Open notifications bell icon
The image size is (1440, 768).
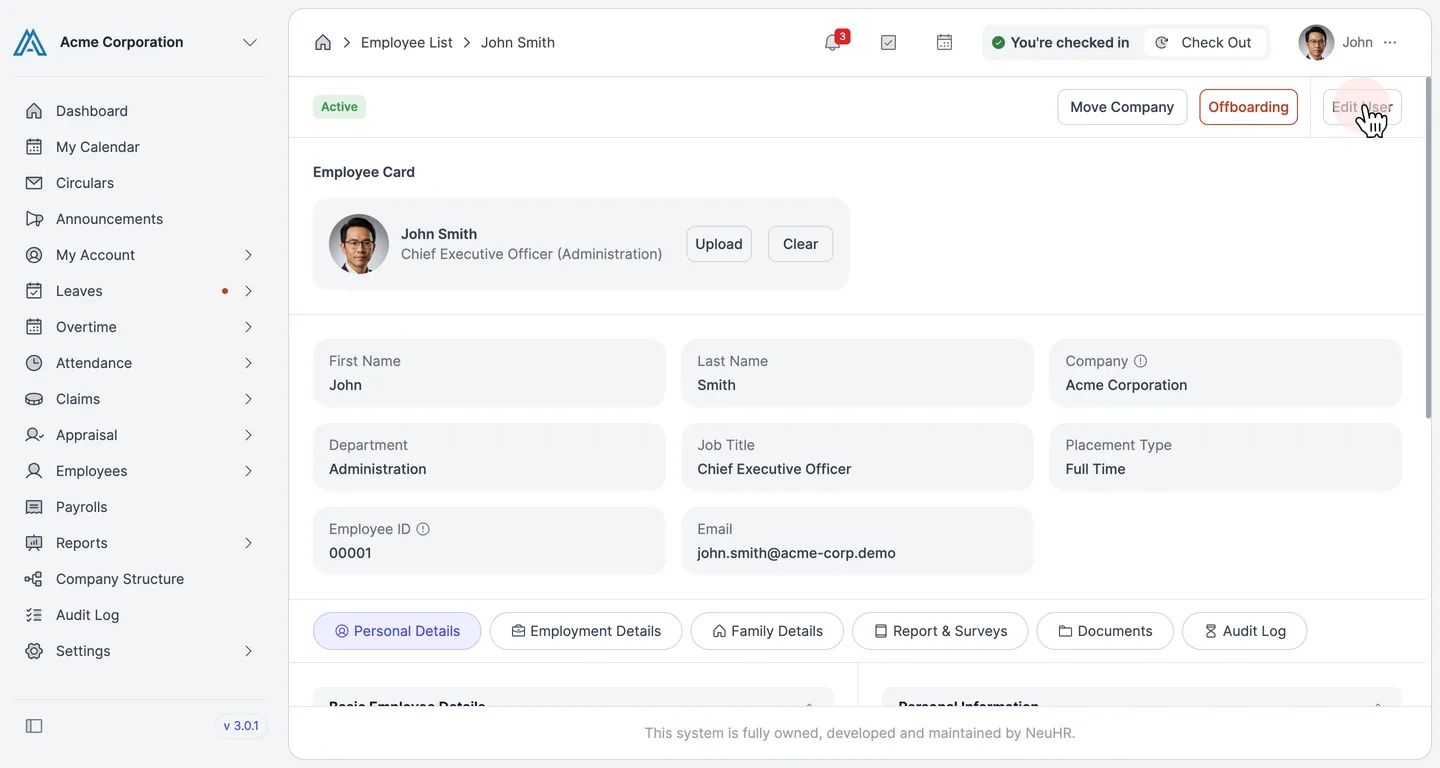coord(832,42)
